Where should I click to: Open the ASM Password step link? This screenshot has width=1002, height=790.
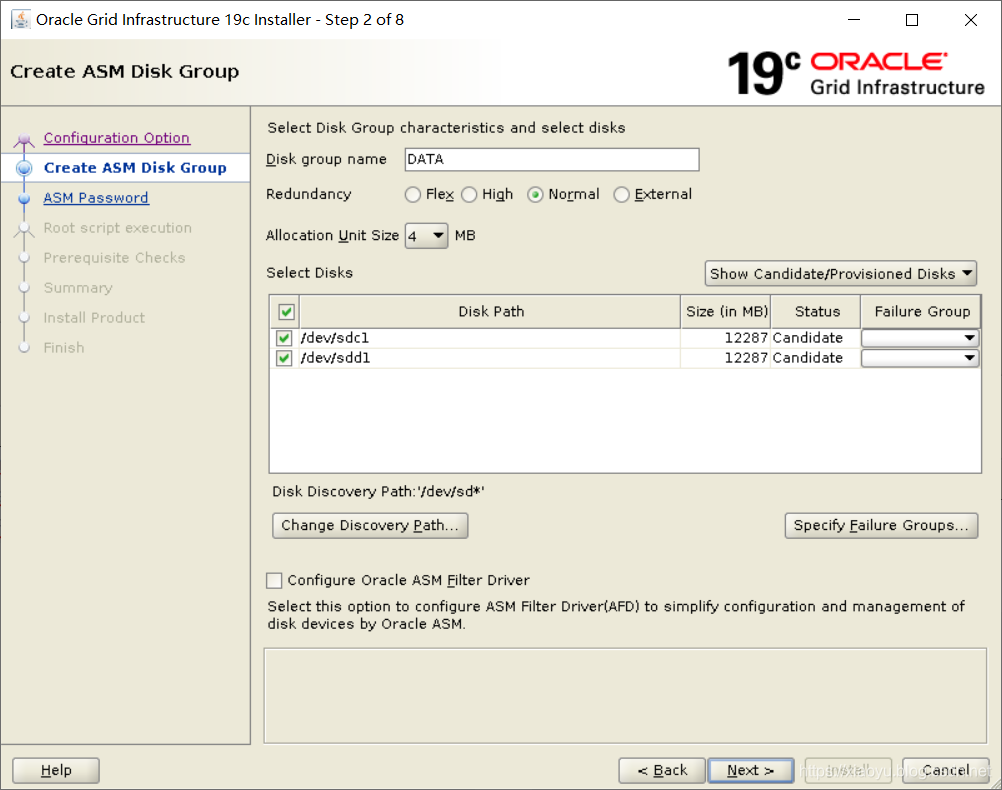(x=96, y=198)
